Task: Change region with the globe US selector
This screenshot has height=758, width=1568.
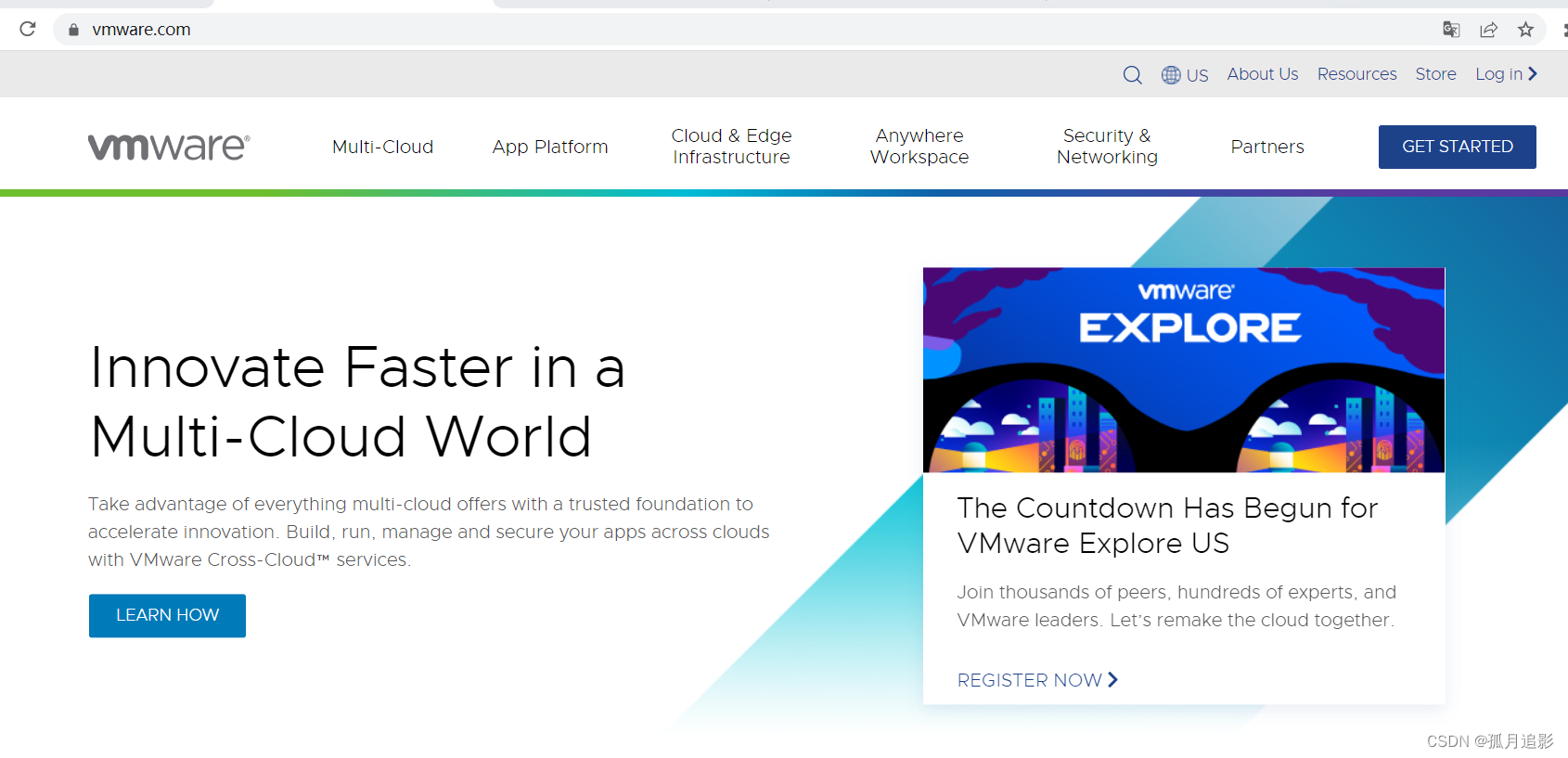Action: [1185, 75]
